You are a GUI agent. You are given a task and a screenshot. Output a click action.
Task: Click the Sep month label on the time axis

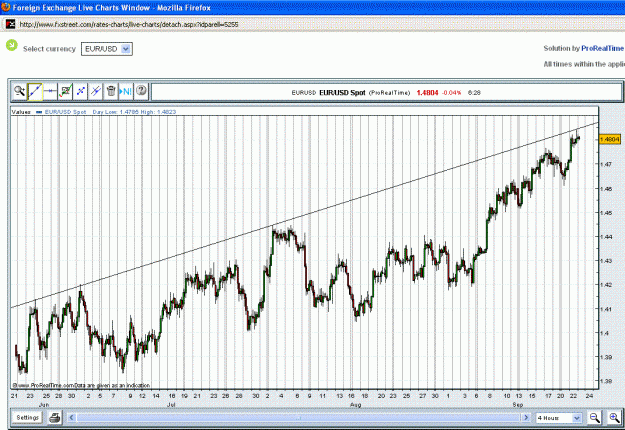[x=518, y=404]
